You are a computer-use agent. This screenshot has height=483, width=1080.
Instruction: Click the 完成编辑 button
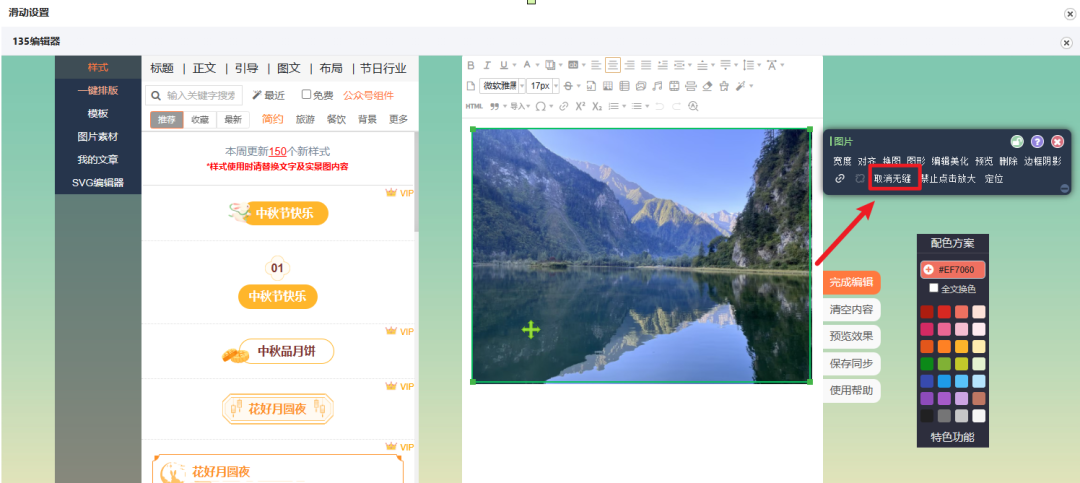point(851,282)
